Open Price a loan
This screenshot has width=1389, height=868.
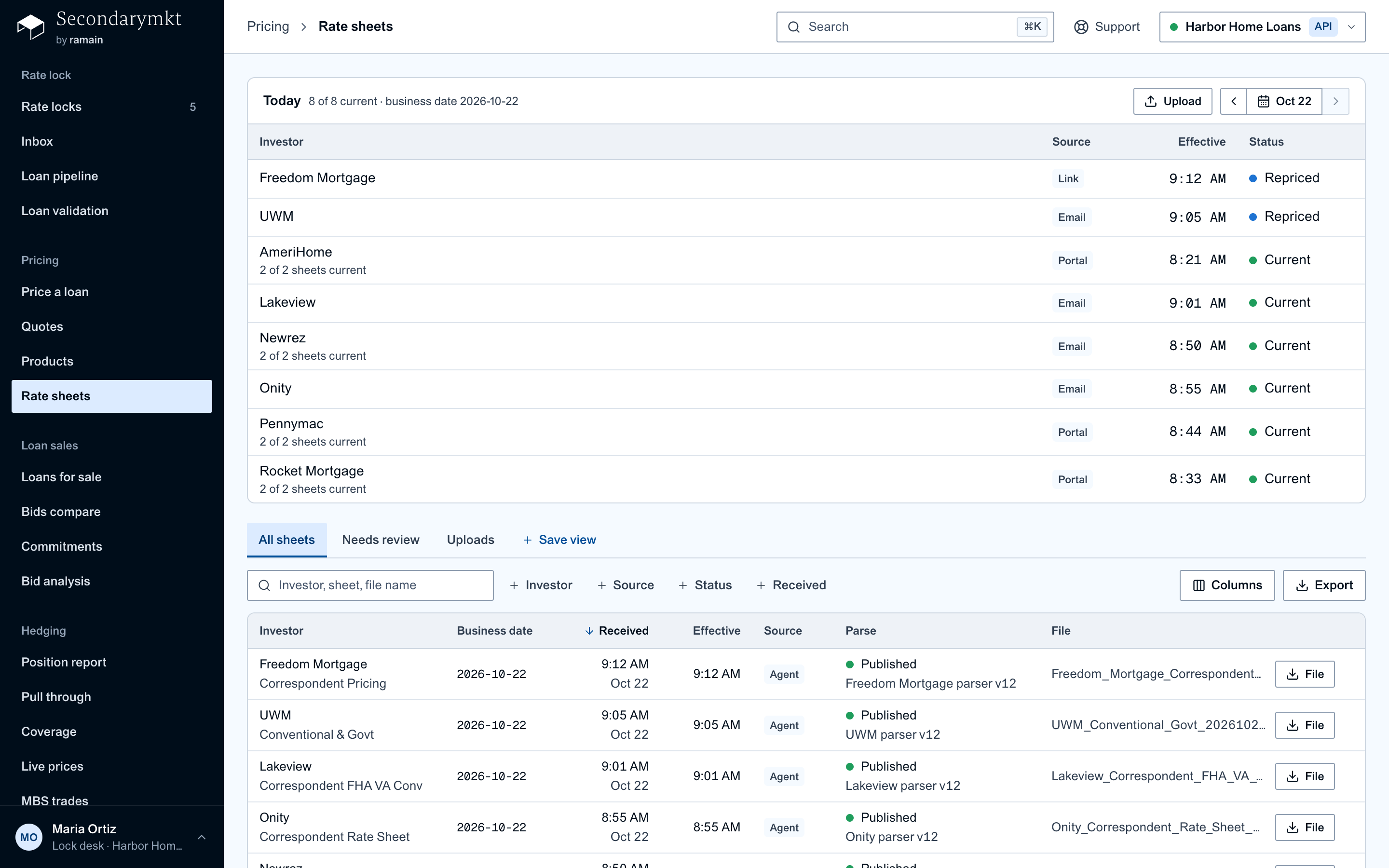[x=112, y=292]
